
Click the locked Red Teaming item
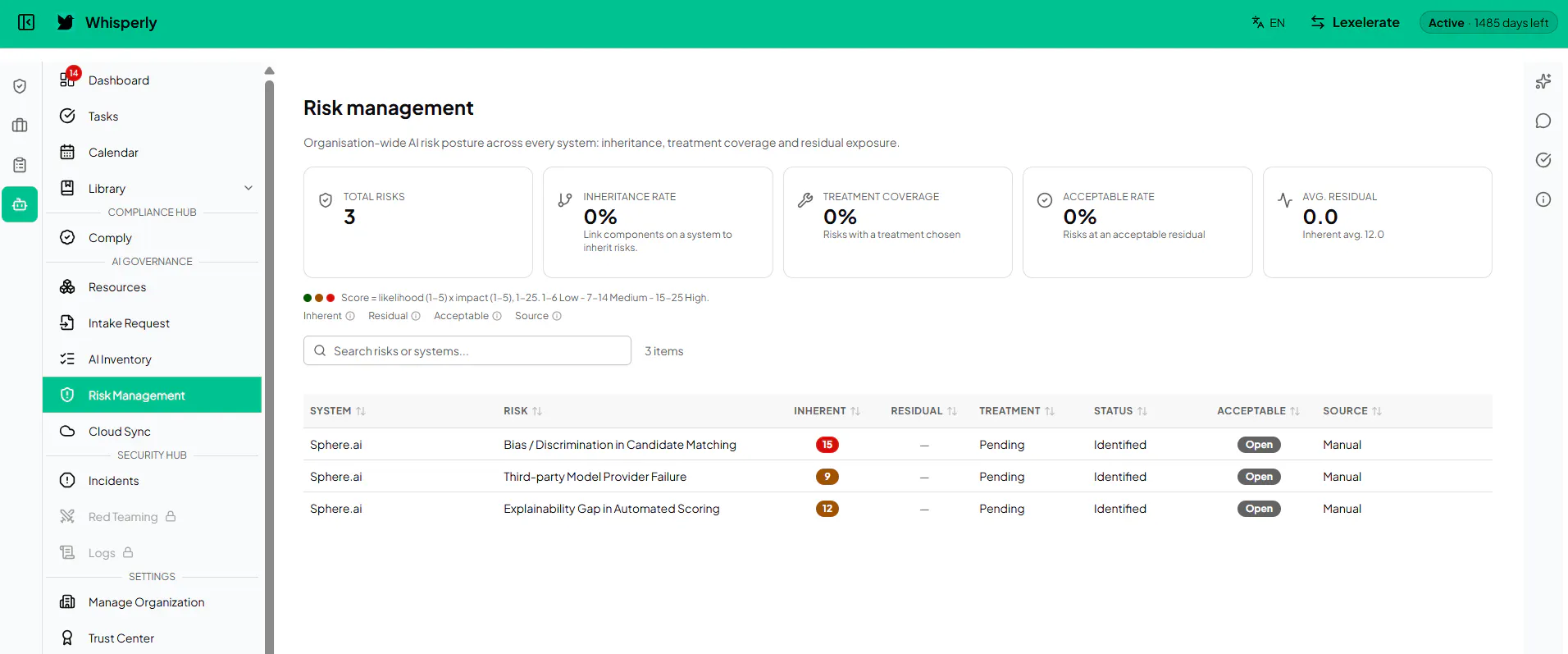click(x=152, y=517)
